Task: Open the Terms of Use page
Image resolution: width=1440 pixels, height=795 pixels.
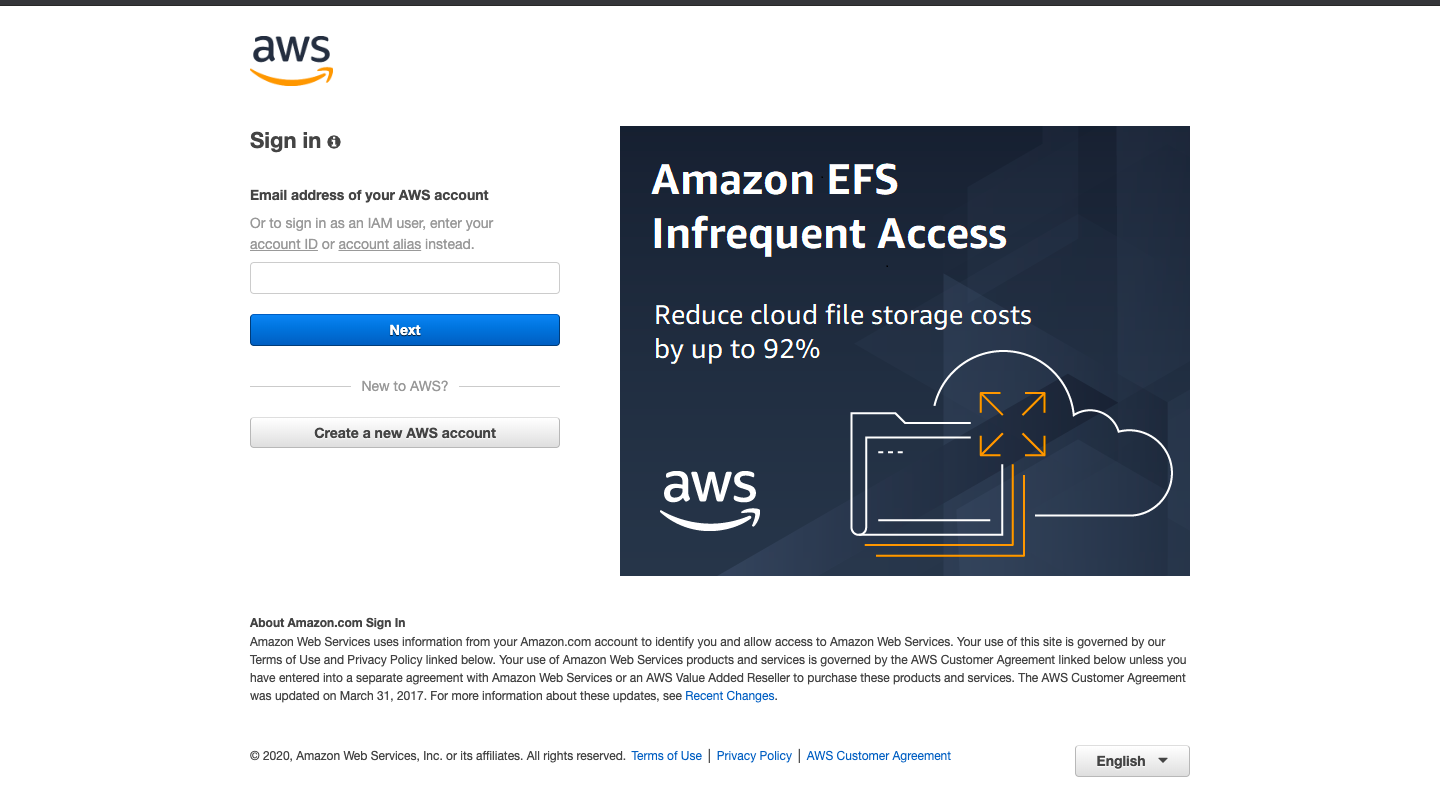Action: [x=666, y=756]
